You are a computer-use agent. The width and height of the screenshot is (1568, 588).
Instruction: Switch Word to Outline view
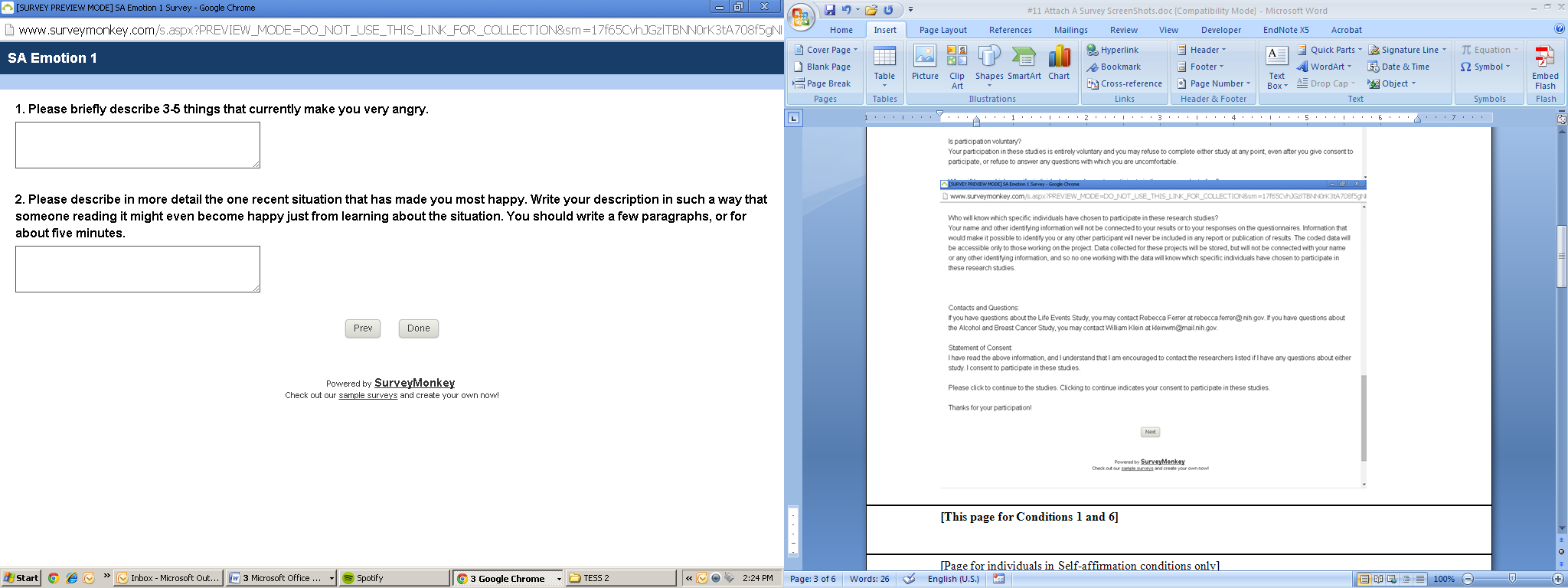tap(1406, 579)
